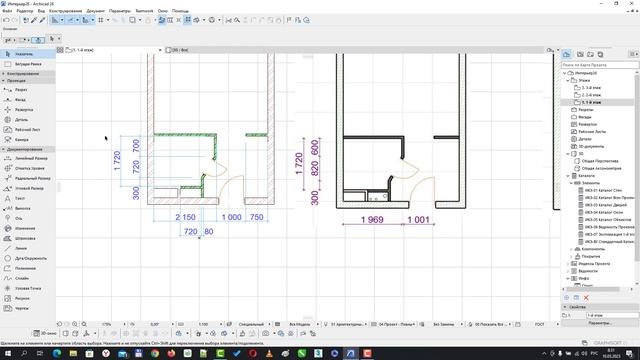This screenshot has width=640, height=360.
Task: Collapse the 3D node in Navigator
Action: tap(568, 154)
